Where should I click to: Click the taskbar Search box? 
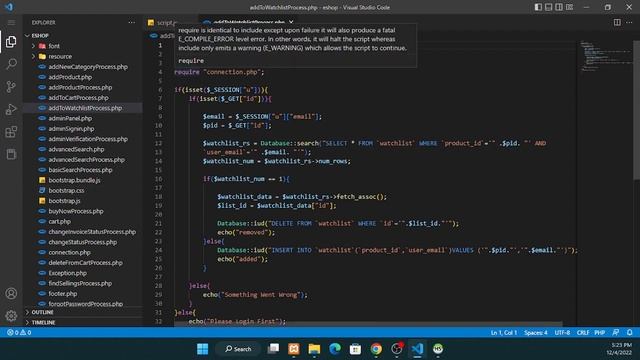pos(238,349)
